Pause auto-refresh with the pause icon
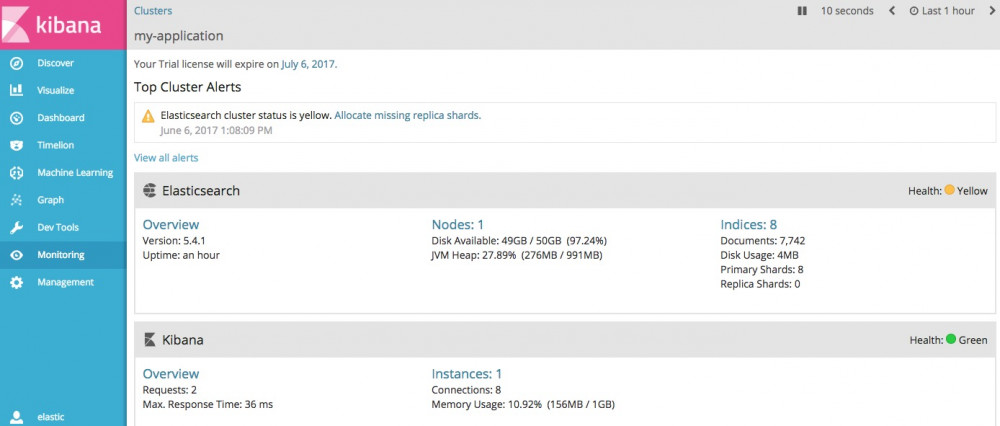Image resolution: width=1000 pixels, height=426 pixels. click(x=802, y=11)
